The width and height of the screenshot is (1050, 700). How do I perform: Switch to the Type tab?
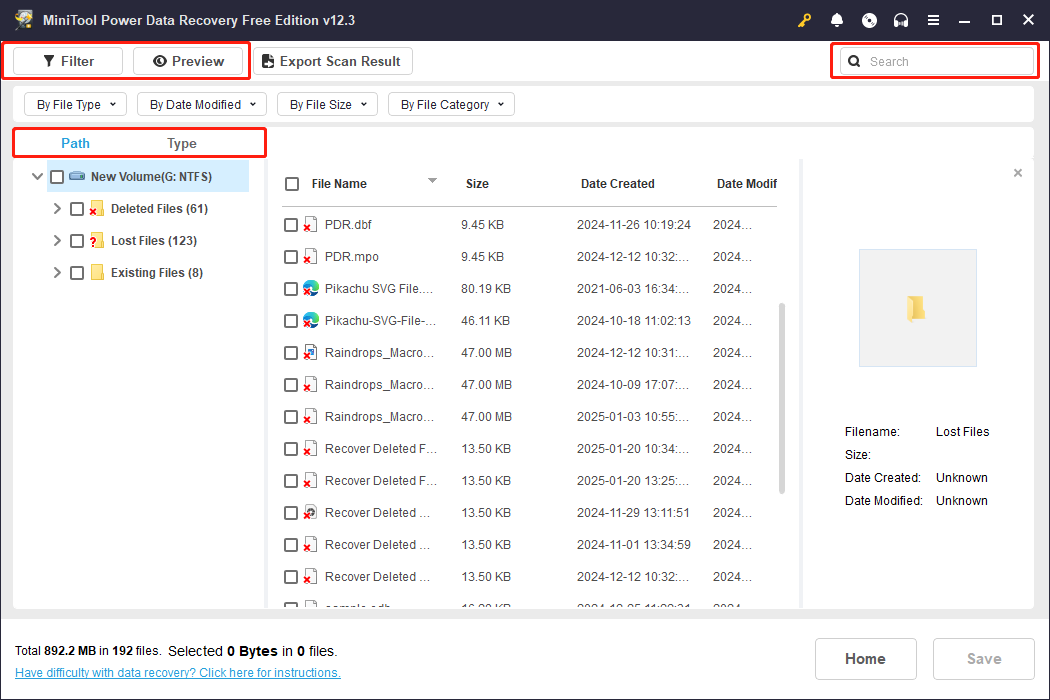(x=182, y=143)
